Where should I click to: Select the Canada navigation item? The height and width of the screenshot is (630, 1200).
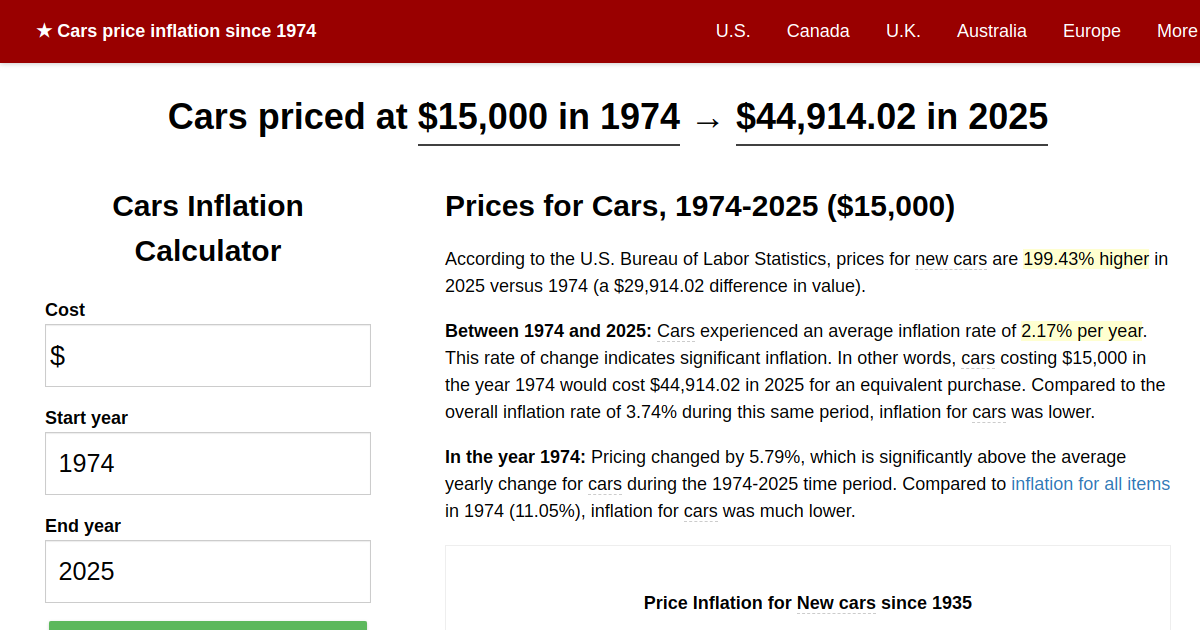[x=818, y=31]
